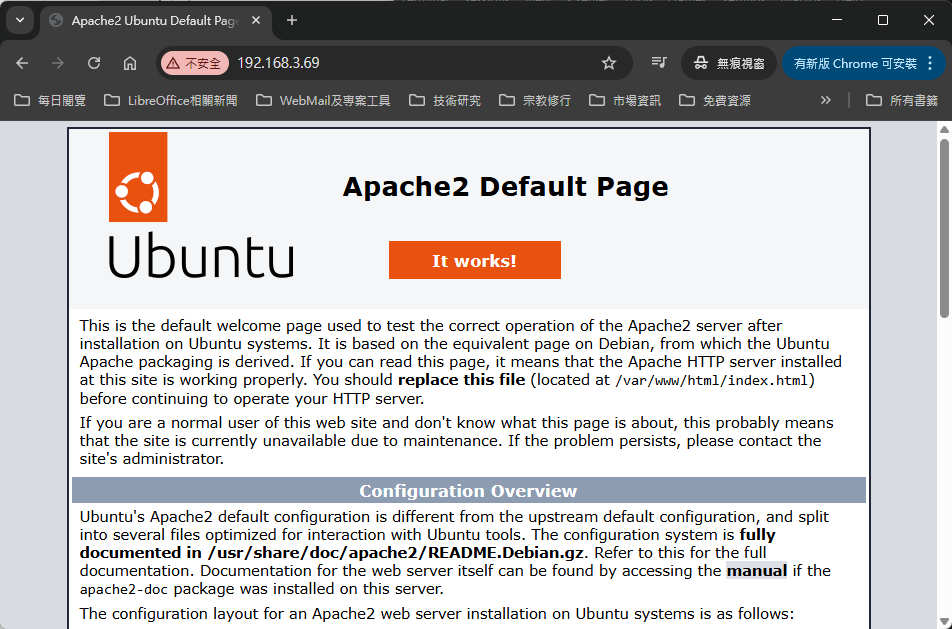
Task: Click the forward navigation arrow
Action: [58, 63]
